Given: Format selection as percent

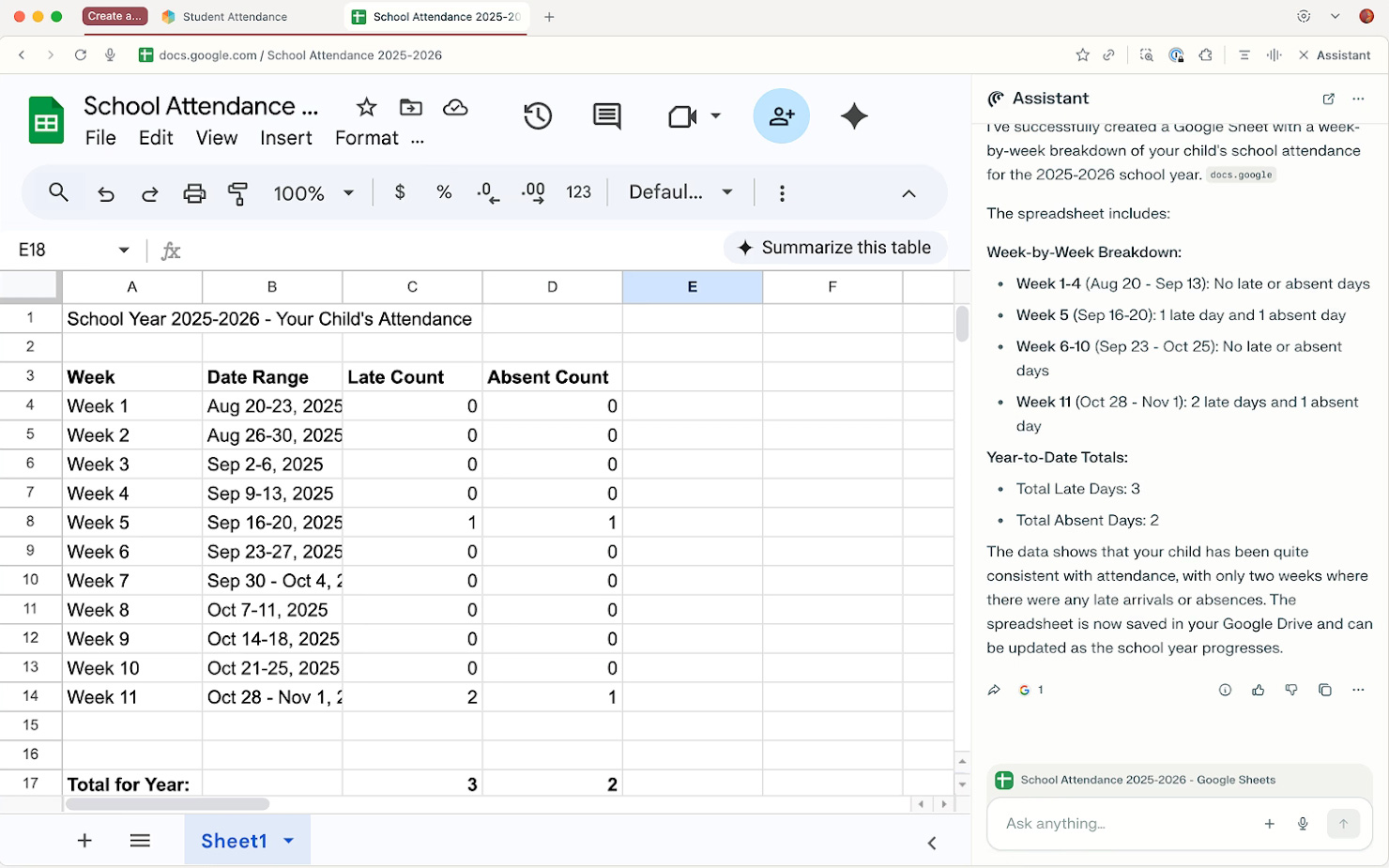Looking at the screenshot, I should [x=443, y=192].
